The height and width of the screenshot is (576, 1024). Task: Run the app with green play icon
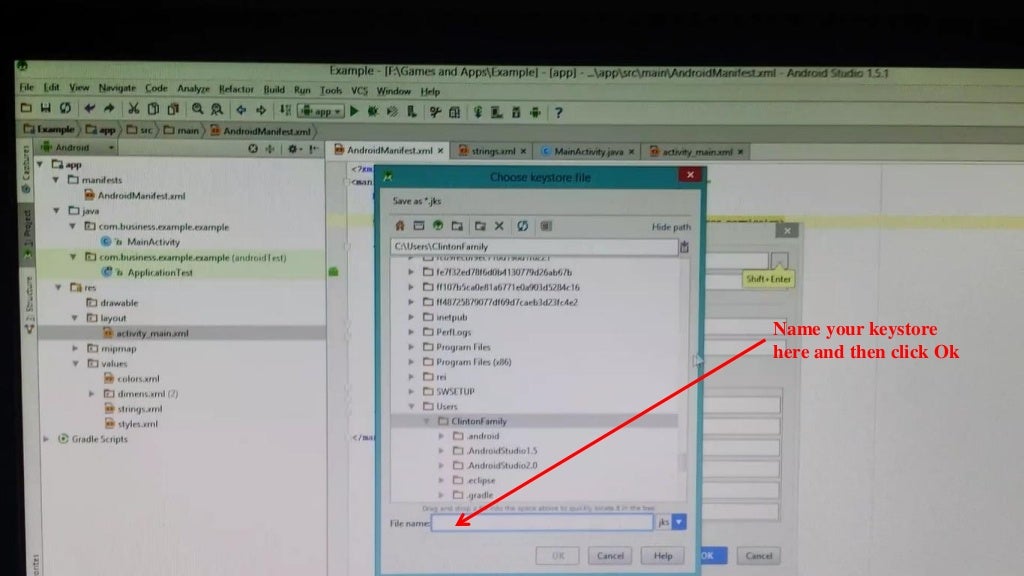pos(354,111)
